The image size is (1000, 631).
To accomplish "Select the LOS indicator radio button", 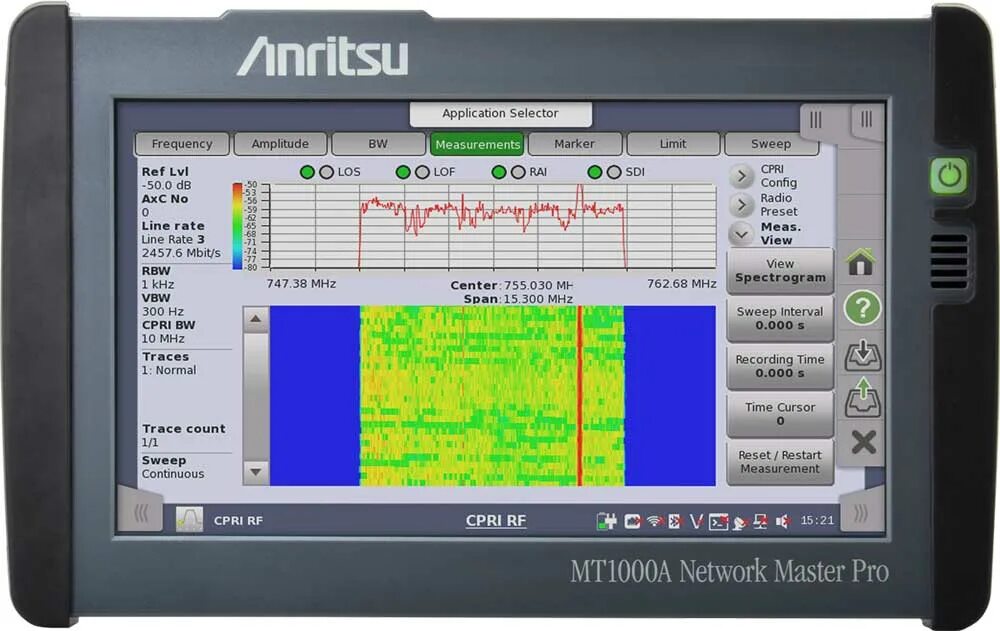I will 325,171.
